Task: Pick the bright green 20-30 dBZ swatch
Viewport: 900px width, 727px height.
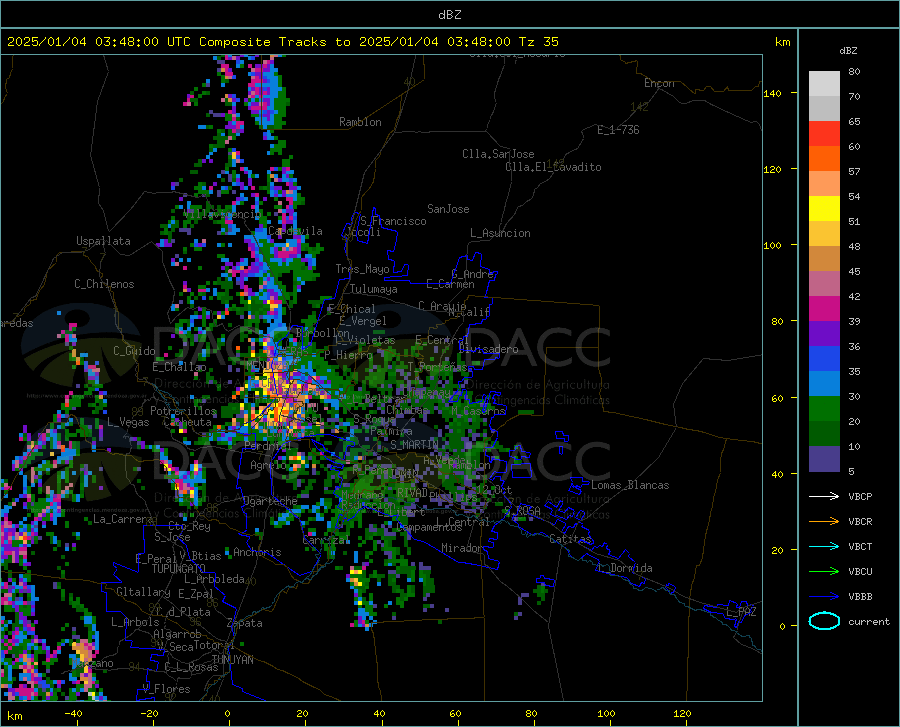Action: (x=824, y=409)
